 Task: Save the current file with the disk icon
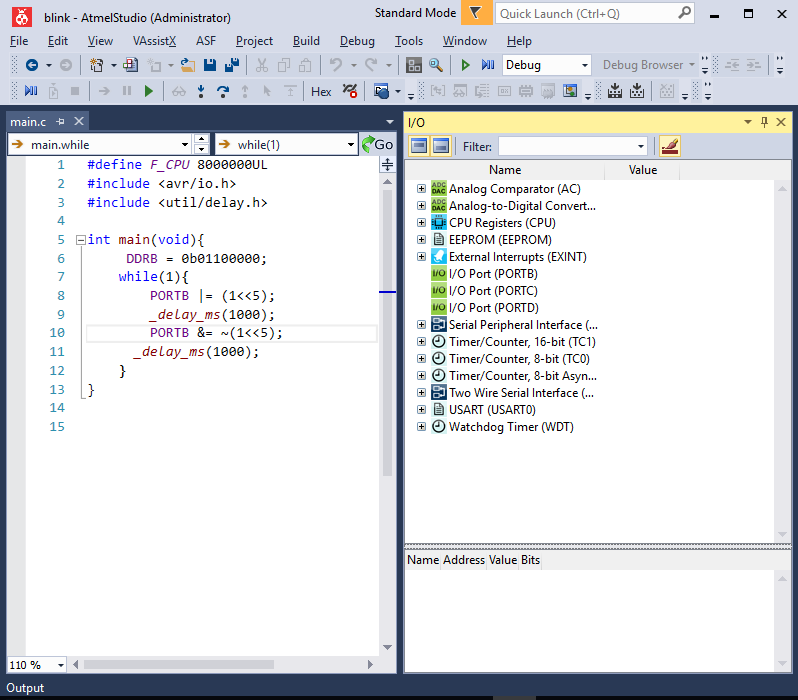tap(210, 65)
